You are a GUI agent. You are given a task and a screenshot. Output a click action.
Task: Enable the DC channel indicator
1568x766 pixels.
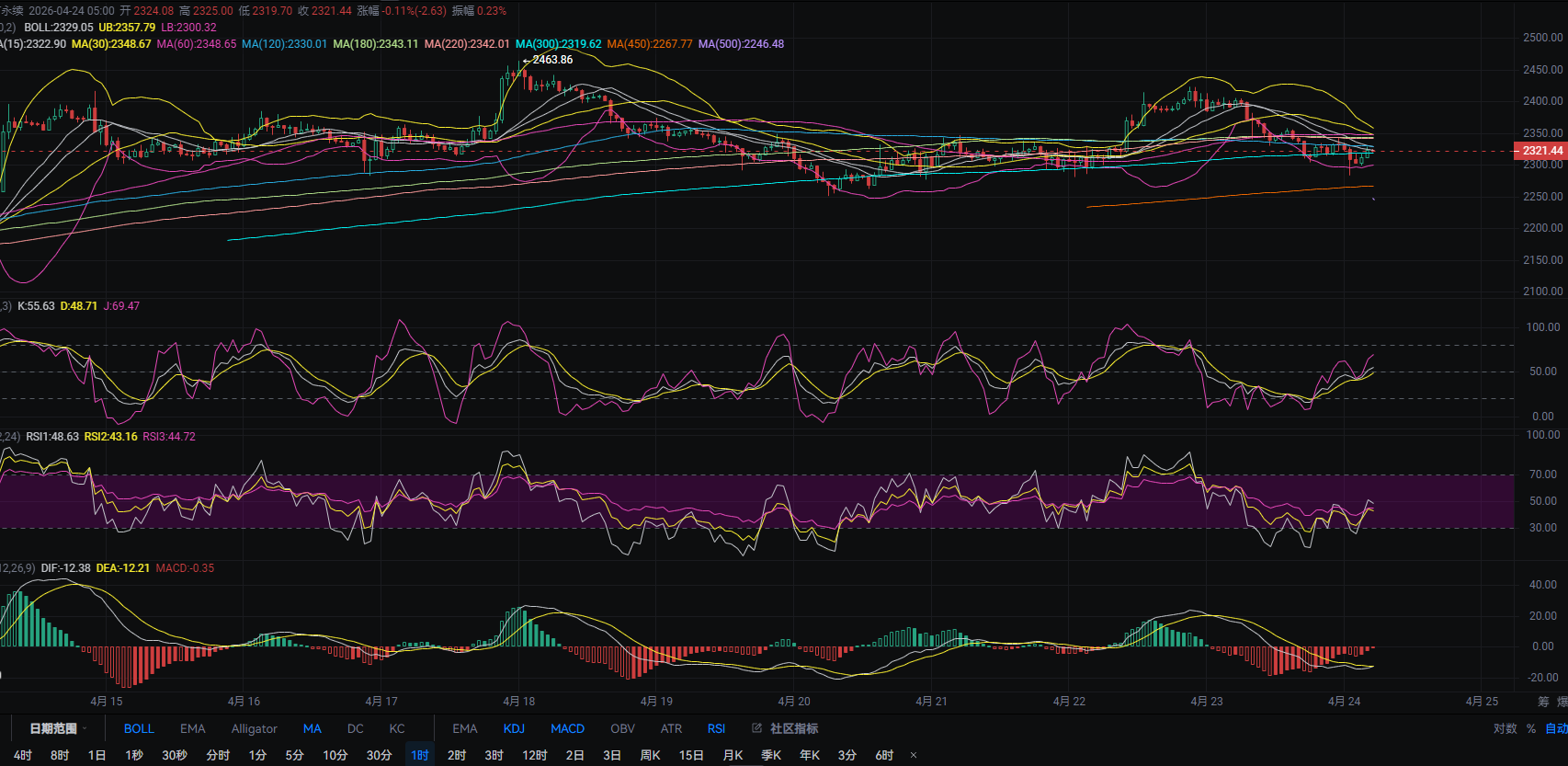click(x=355, y=728)
